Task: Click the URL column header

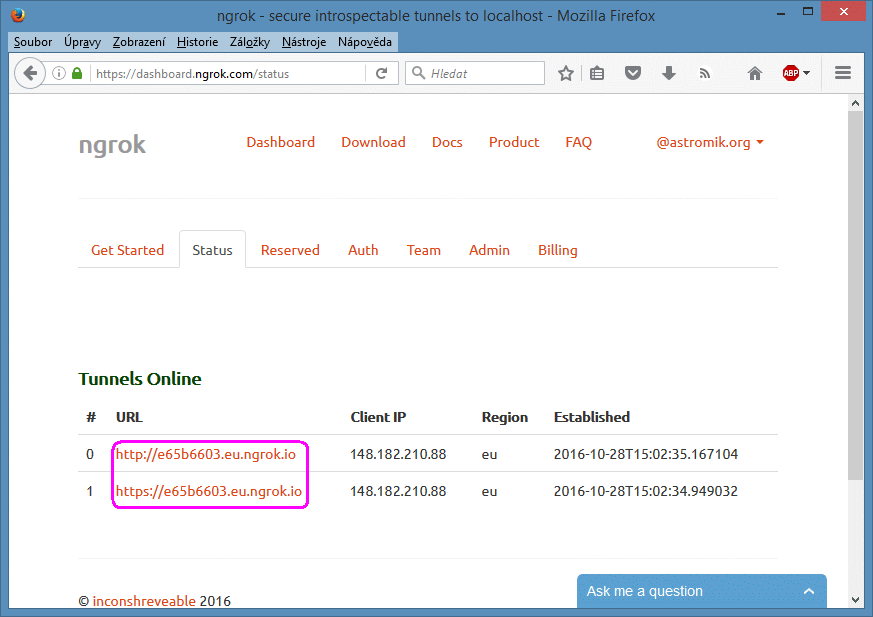Action: 129,417
